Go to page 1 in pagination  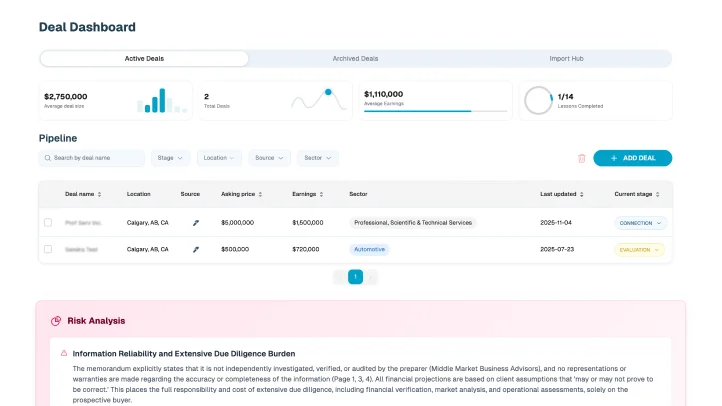[355, 277]
